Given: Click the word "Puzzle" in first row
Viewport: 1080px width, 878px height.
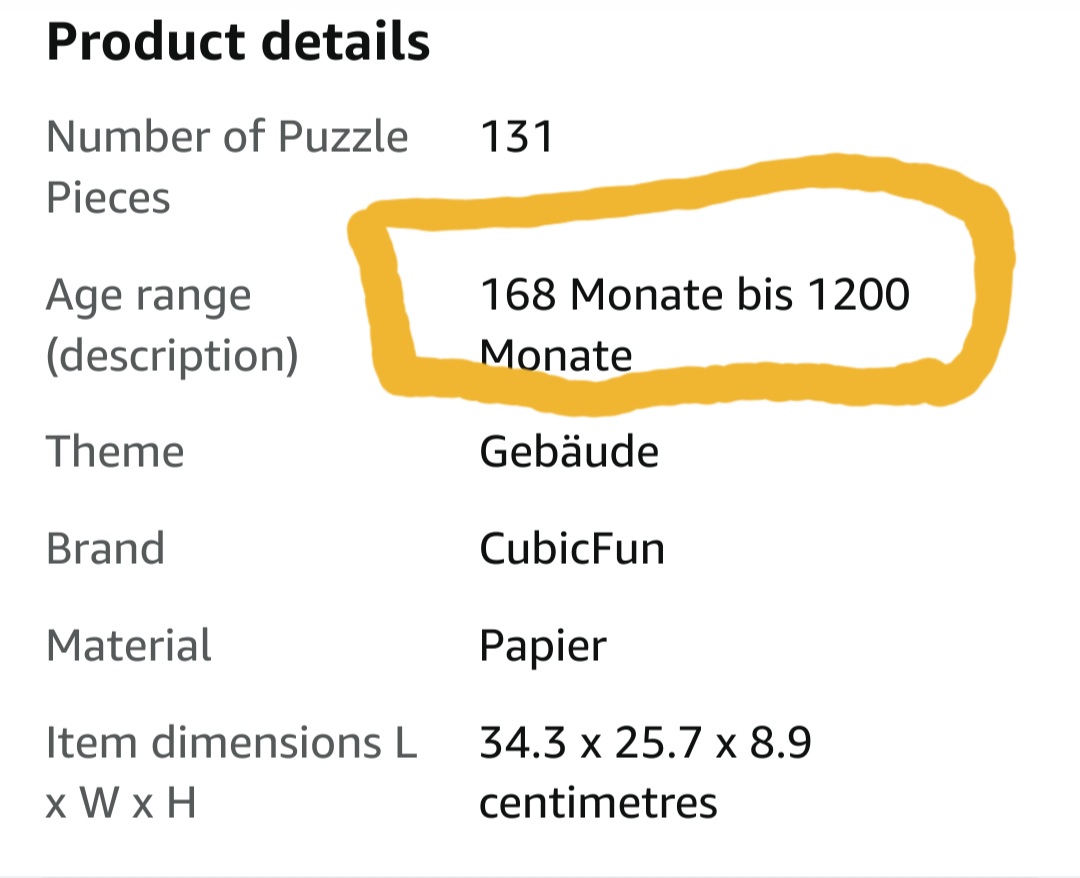Looking at the screenshot, I should 342,137.
